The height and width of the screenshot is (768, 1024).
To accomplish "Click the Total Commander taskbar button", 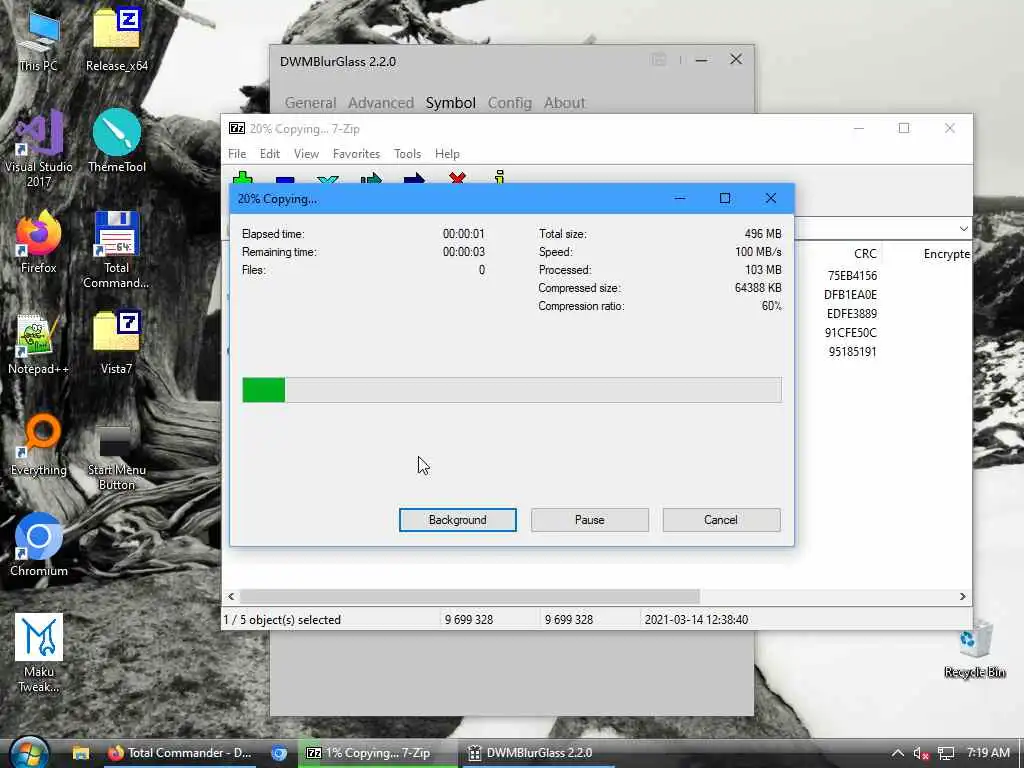I will click(x=180, y=753).
